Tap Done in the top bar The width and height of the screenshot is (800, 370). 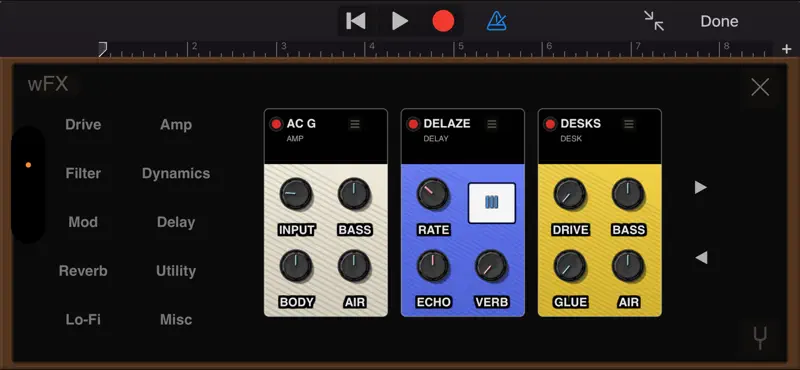(x=719, y=21)
